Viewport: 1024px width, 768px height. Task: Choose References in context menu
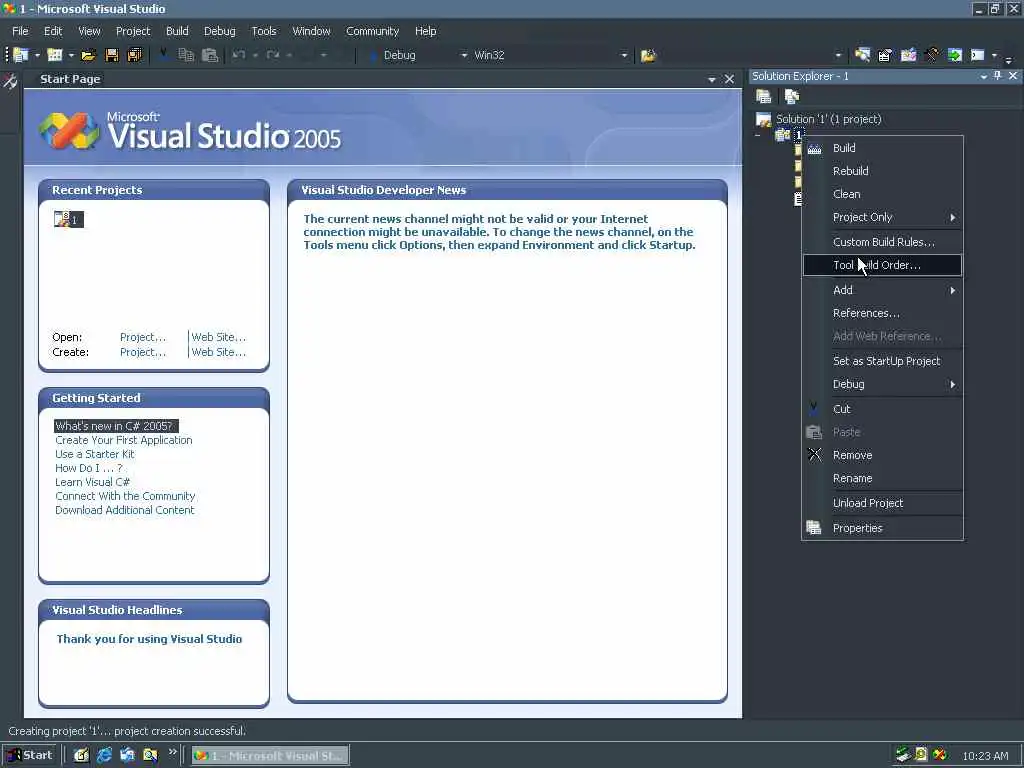(882, 313)
